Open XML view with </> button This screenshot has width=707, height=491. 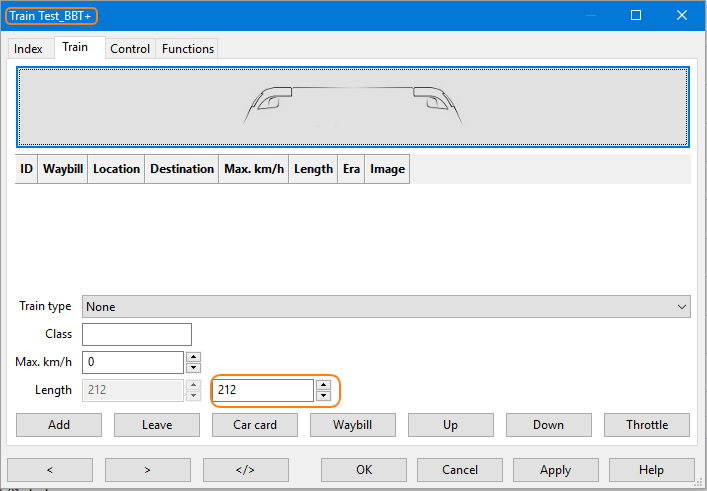click(x=246, y=470)
